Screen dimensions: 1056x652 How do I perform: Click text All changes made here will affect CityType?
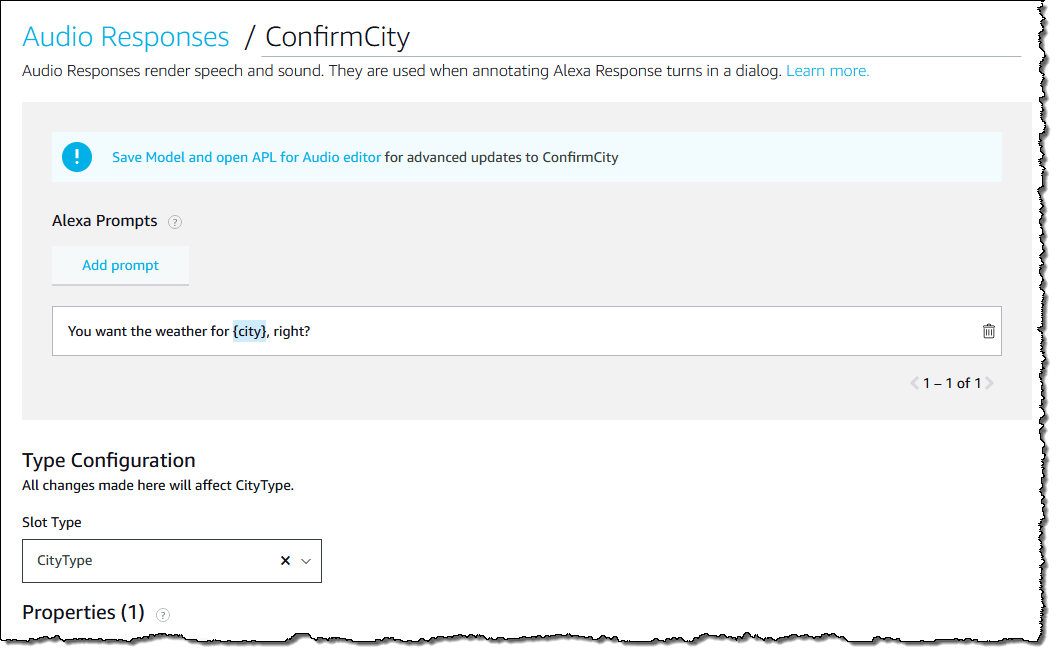click(158, 485)
